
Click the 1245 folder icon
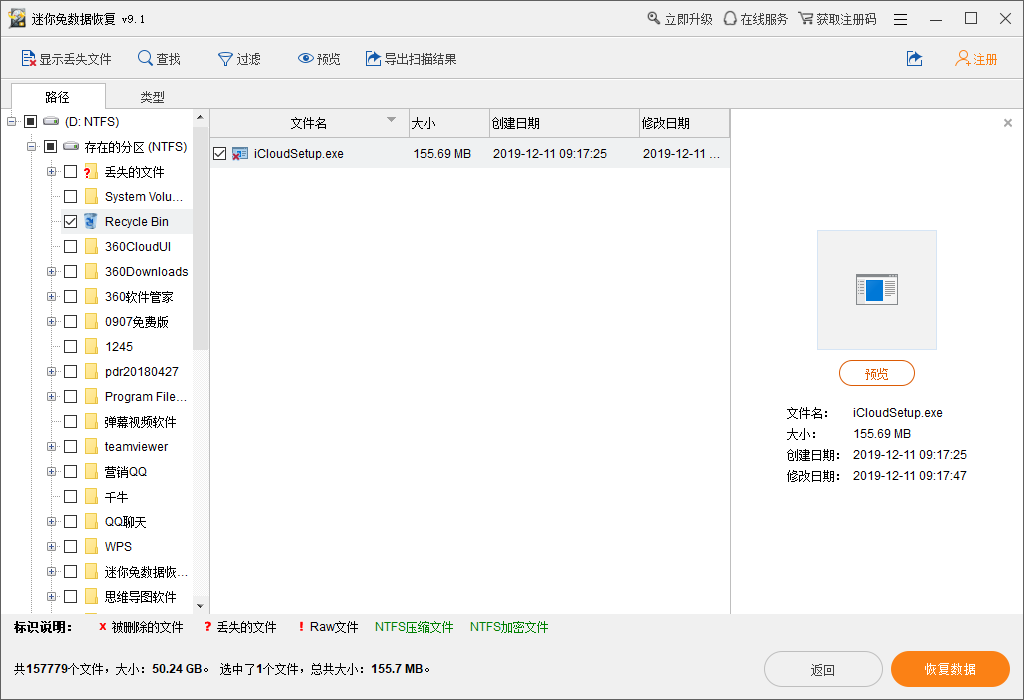click(x=91, y=347)
